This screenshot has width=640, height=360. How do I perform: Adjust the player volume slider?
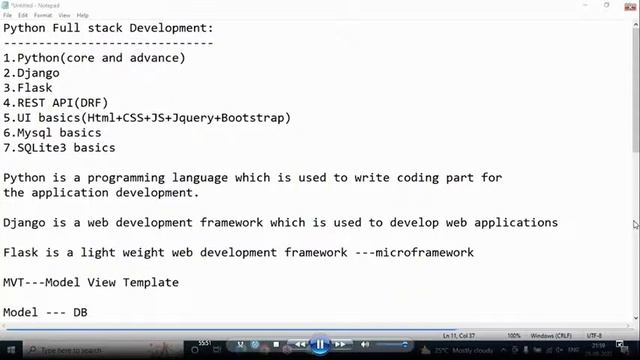click(x=392, y=345)
